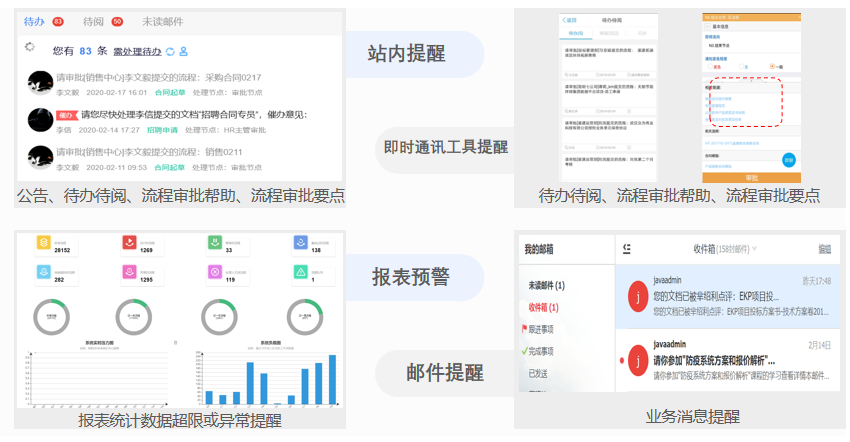Open the 需处理待办 link

[x=137, y=52]
